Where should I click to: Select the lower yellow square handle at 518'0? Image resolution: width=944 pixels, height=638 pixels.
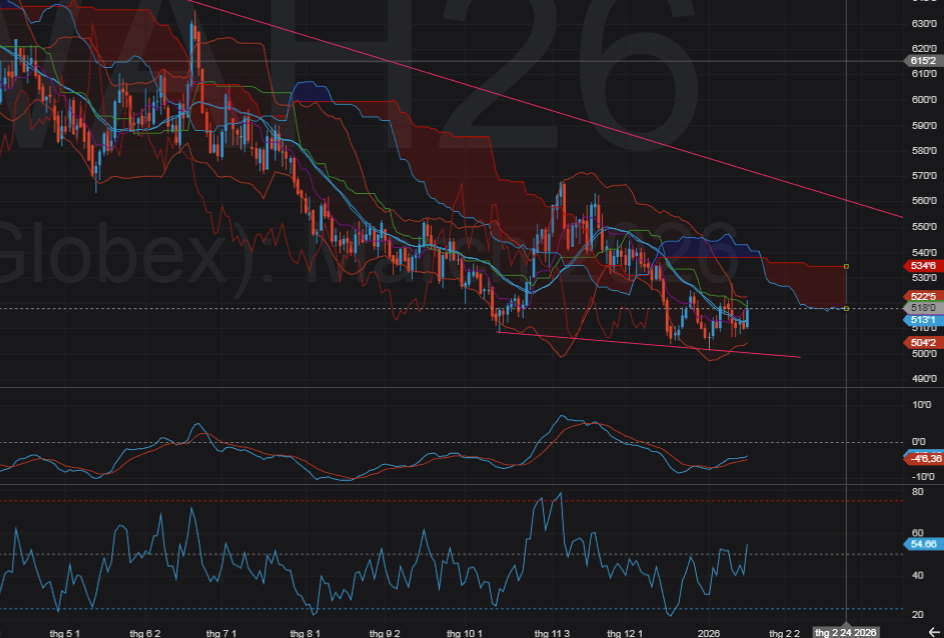[x=847, y=308]
